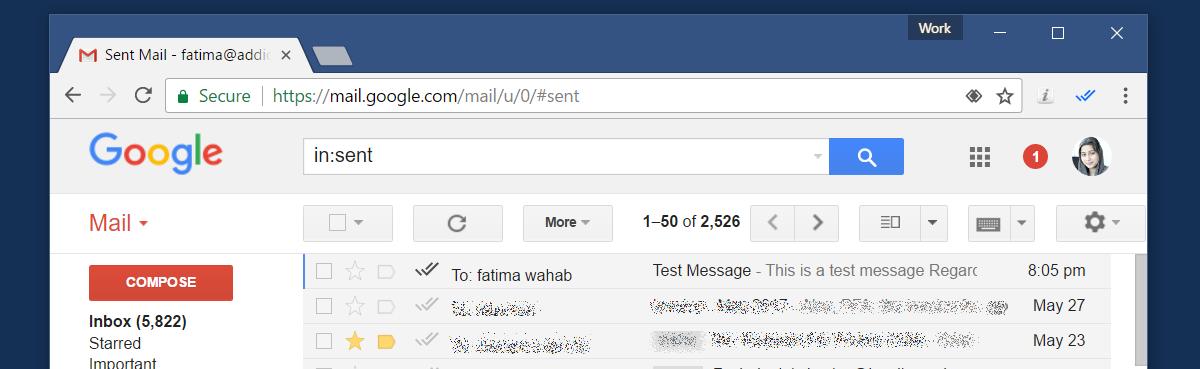The width and height of the screenshot is (1200, 369).
Task: Open the red notifications badge
Action: pyautogui.click(x=1035, y=157)
